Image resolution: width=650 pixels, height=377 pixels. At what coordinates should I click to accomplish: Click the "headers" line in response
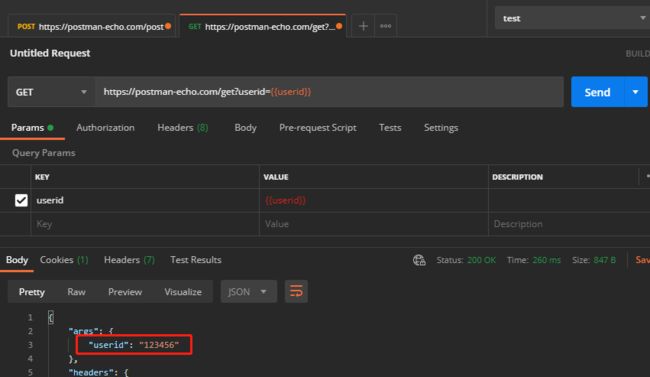pos(99,372)
